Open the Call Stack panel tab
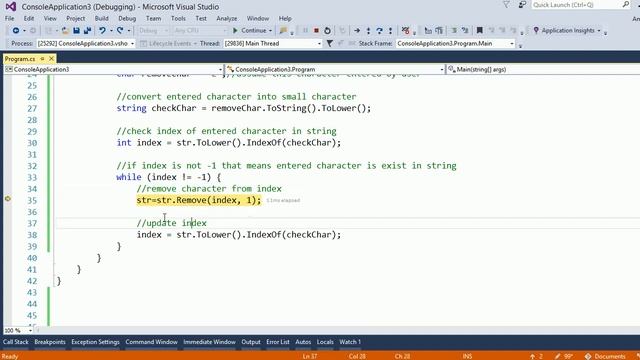 pos(16,342)
